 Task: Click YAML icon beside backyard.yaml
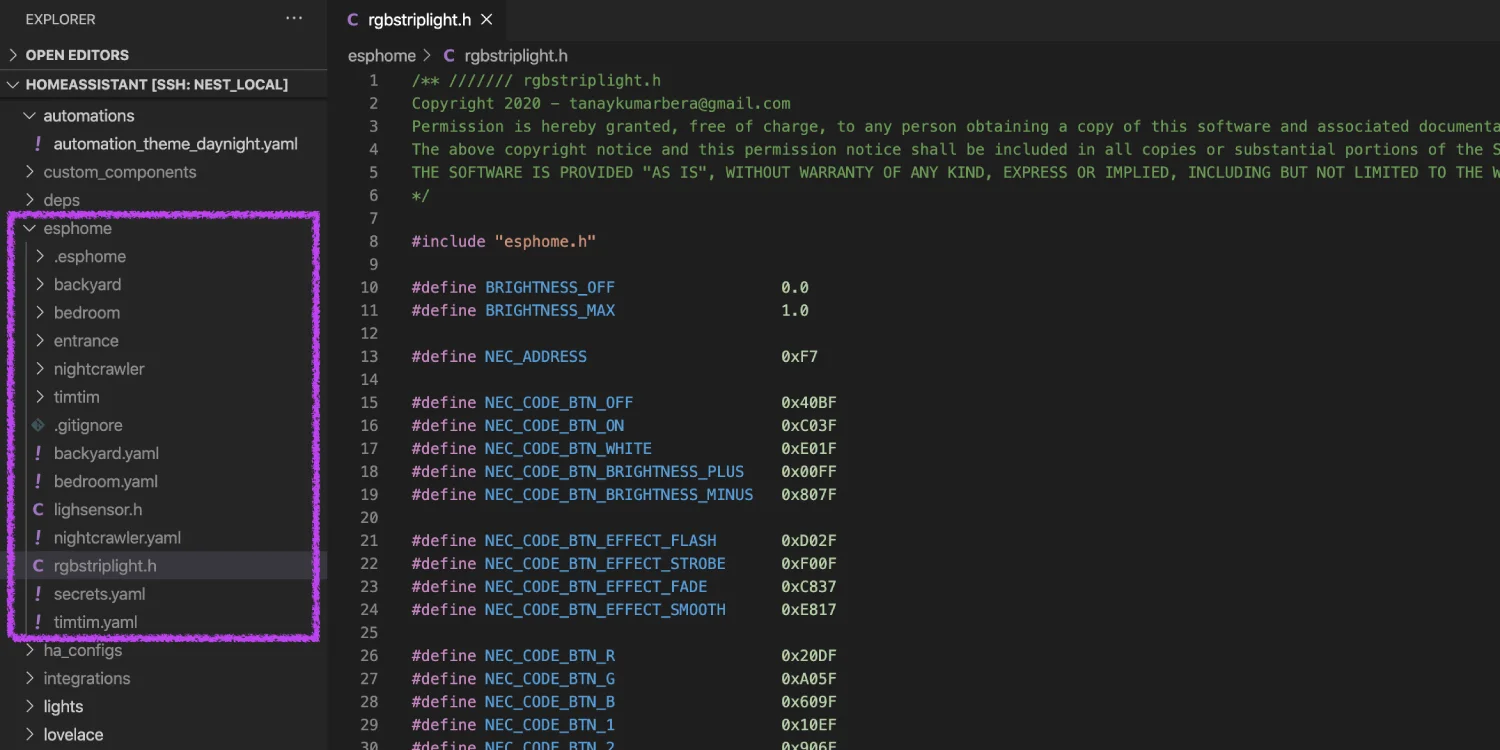[x=38, y=453]
